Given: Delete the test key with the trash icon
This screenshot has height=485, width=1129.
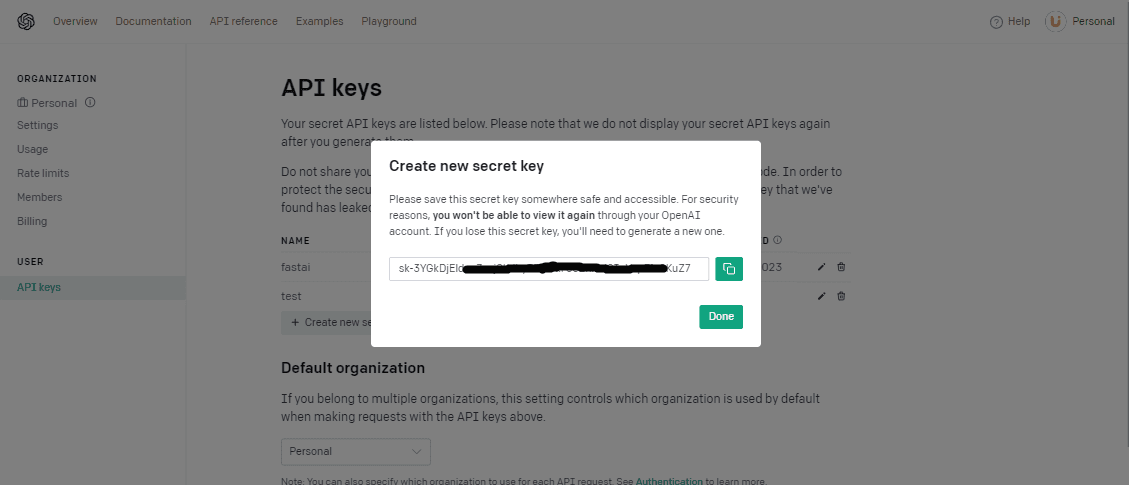Looking at the screenshot, I should point(841,296).
